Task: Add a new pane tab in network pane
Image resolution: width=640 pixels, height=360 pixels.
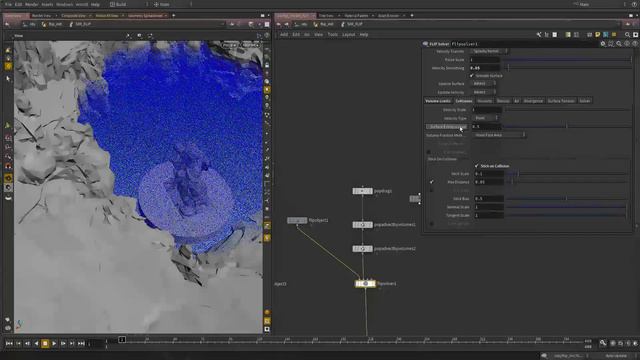Action: [412, 16]
